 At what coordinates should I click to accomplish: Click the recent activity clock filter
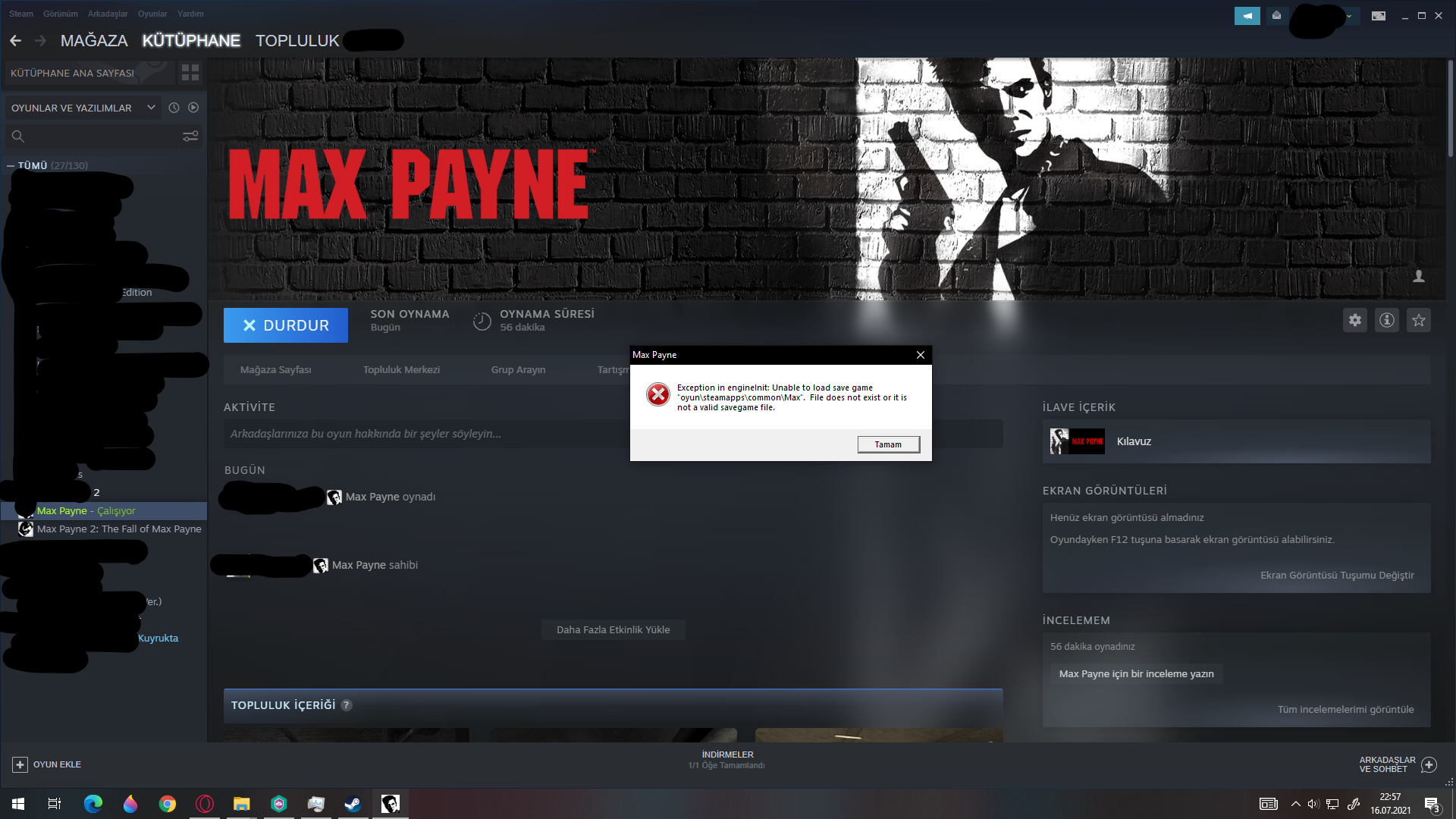(174, 108)
